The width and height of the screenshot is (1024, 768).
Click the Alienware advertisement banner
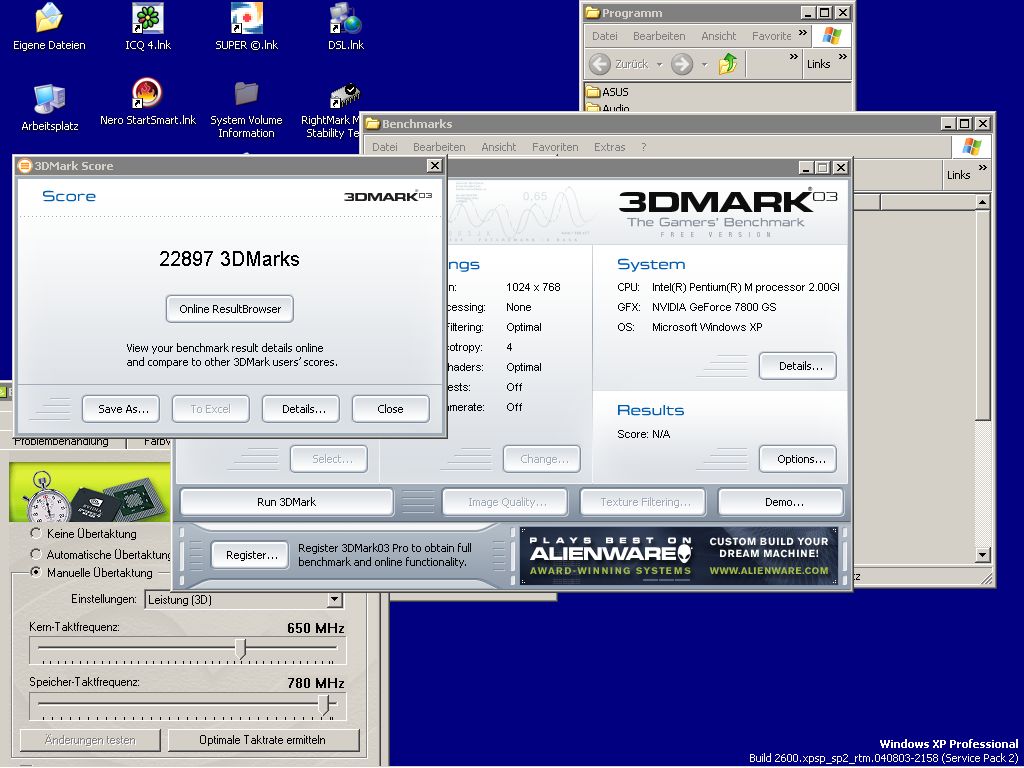pos(679,556)
